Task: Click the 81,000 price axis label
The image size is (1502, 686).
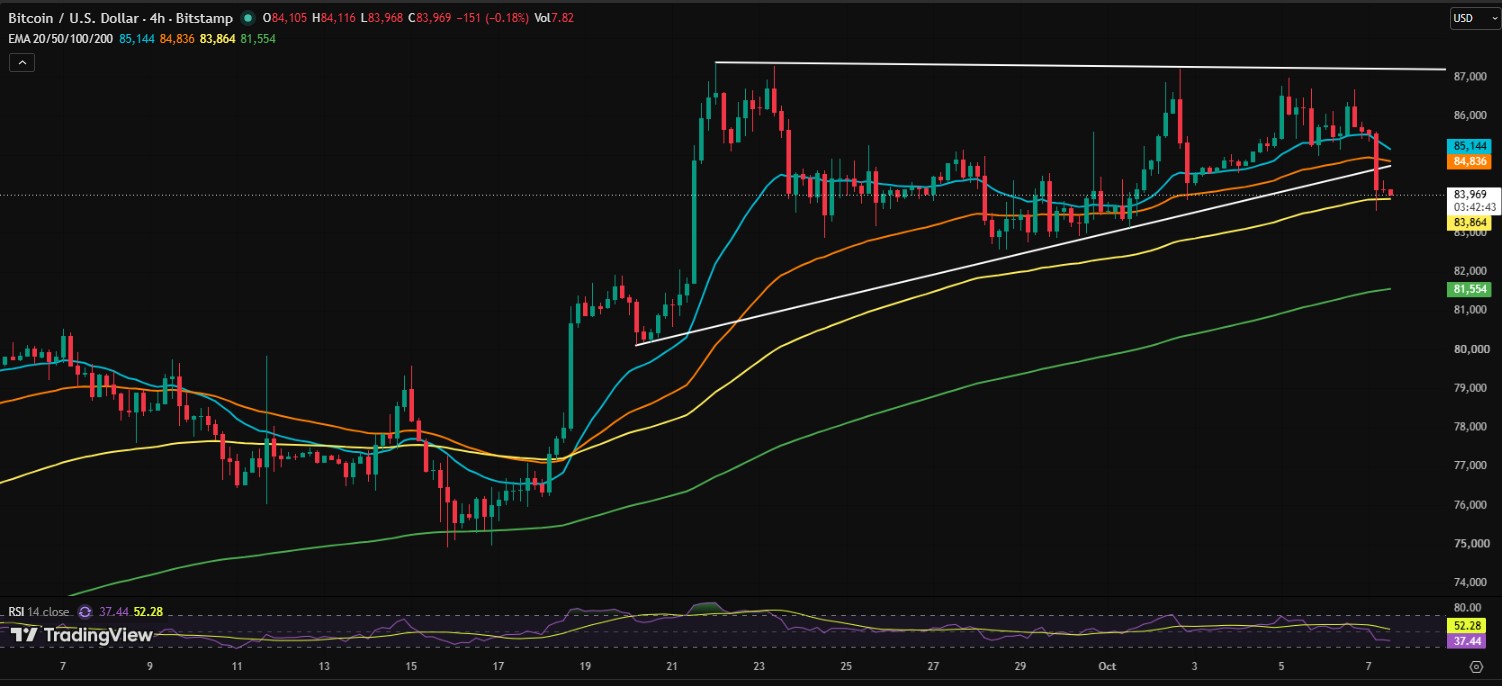Action: (1471, 310)
